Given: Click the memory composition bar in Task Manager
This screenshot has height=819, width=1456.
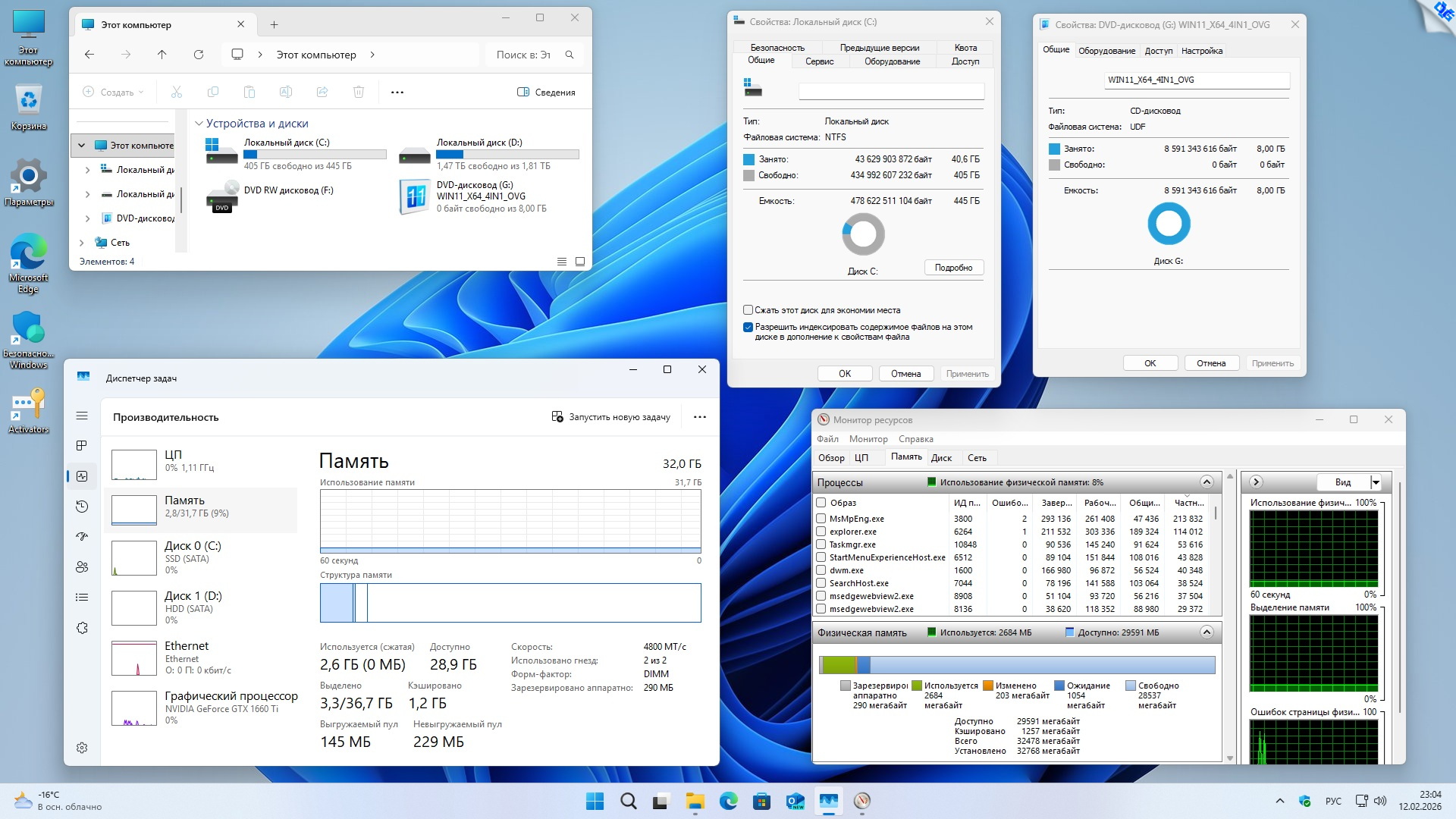Looking at the screenshot, I should coord(510,603).
